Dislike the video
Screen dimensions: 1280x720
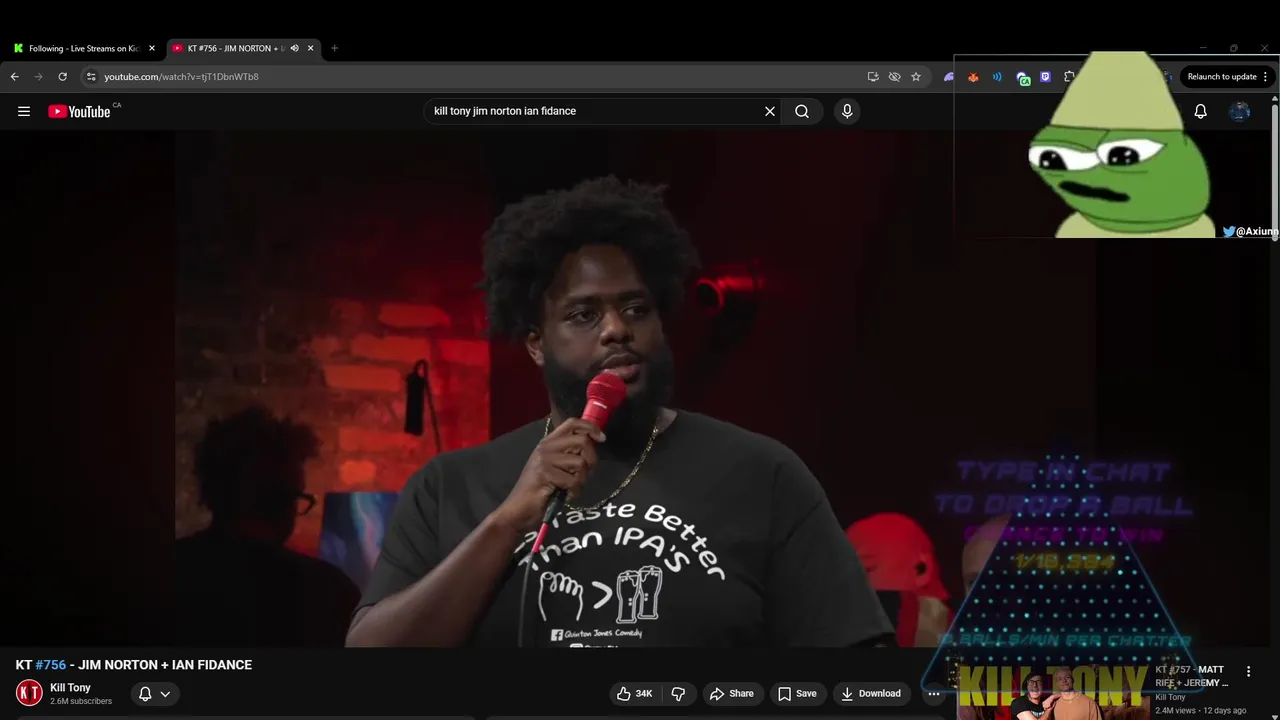pos(678,693)
